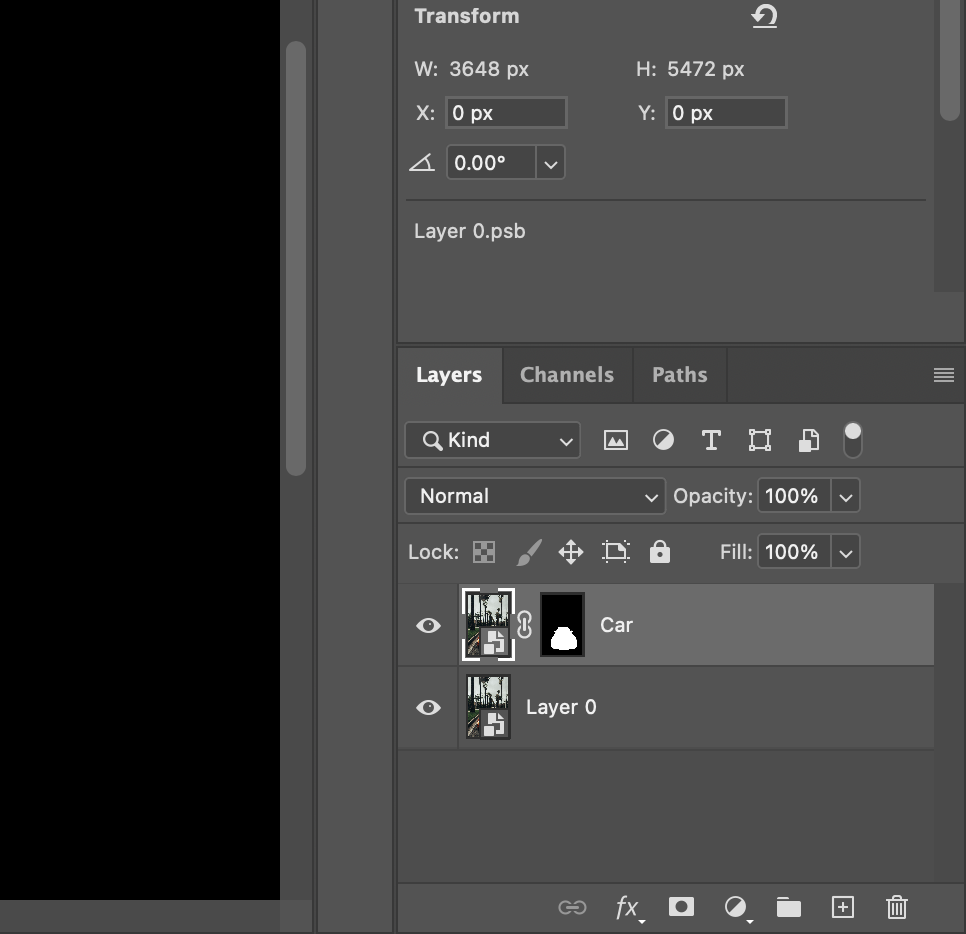966x934 pixels.
Task: Filter layers by pixel layers icon
Action: (615, 441)
